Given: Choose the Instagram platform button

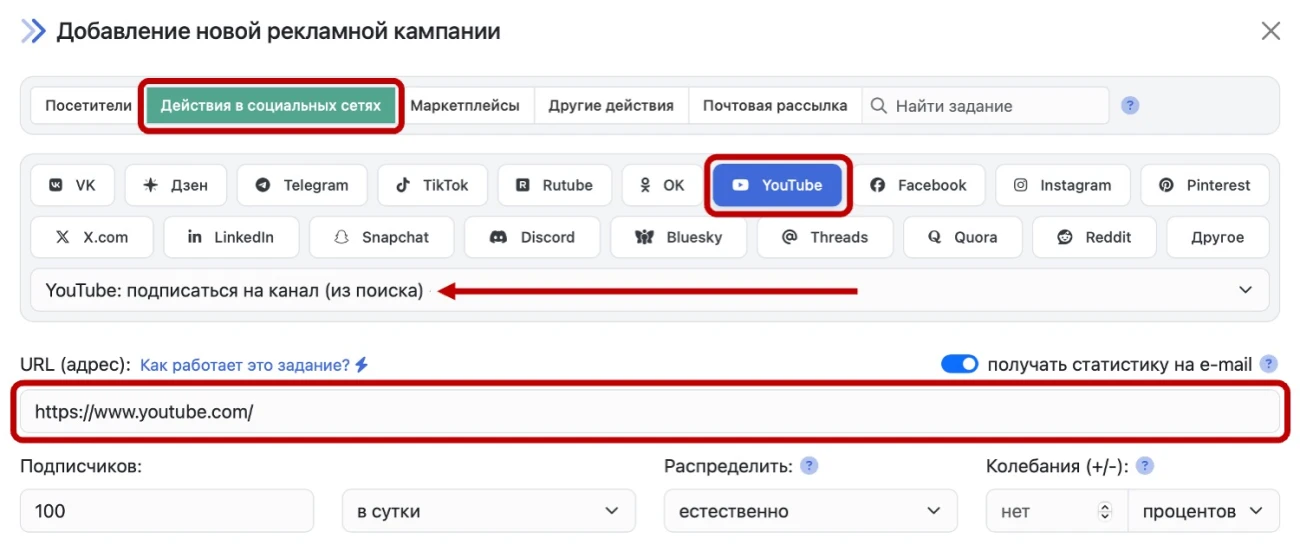Looking at the screenshot, I should (x=1062, y=185).
